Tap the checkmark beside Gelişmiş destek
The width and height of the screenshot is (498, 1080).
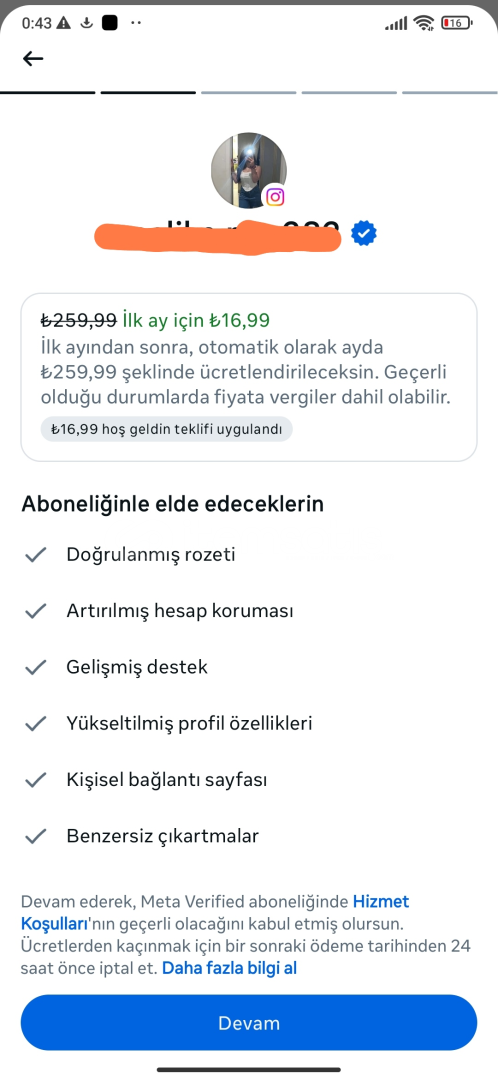tap(35, 667)
